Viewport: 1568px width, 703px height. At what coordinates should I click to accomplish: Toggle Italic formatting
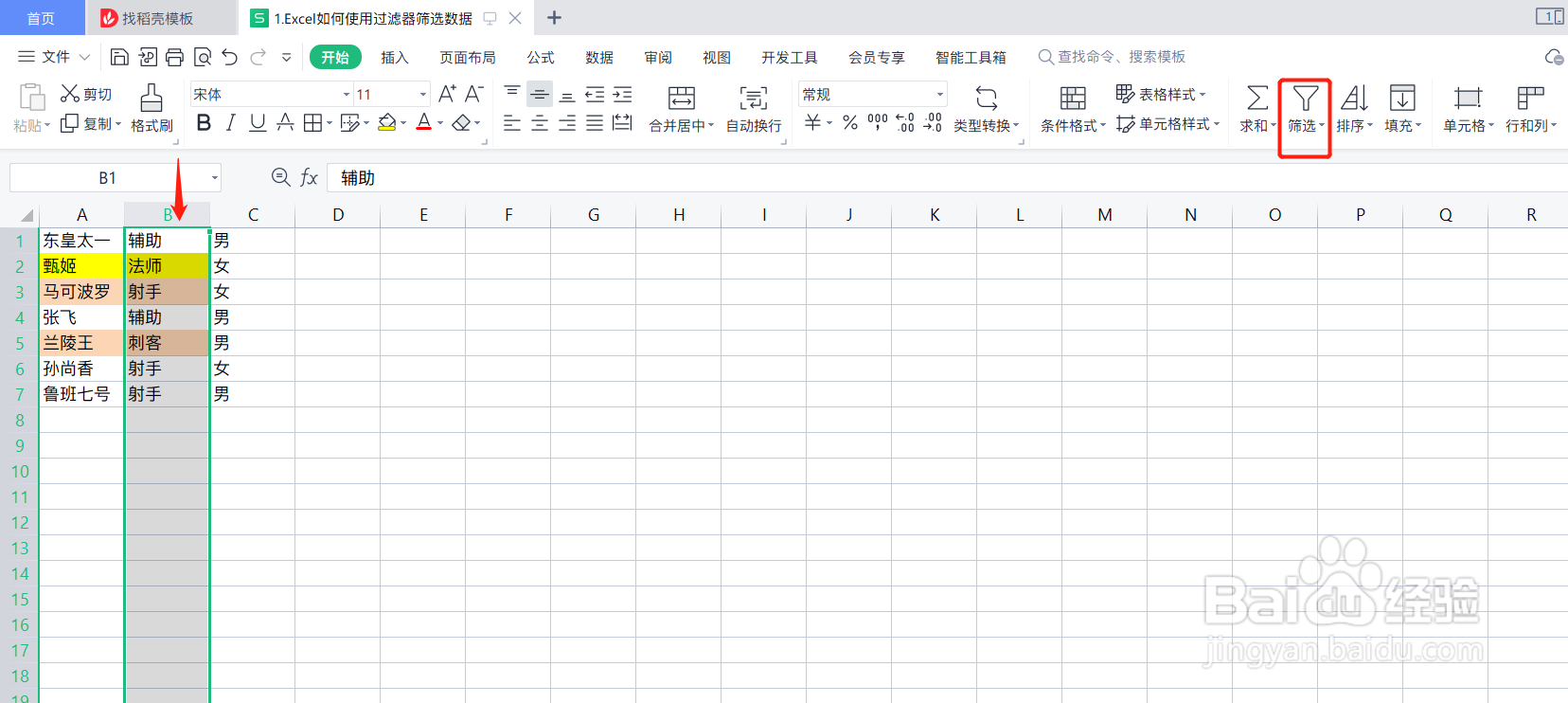click(x=230, y=123)
